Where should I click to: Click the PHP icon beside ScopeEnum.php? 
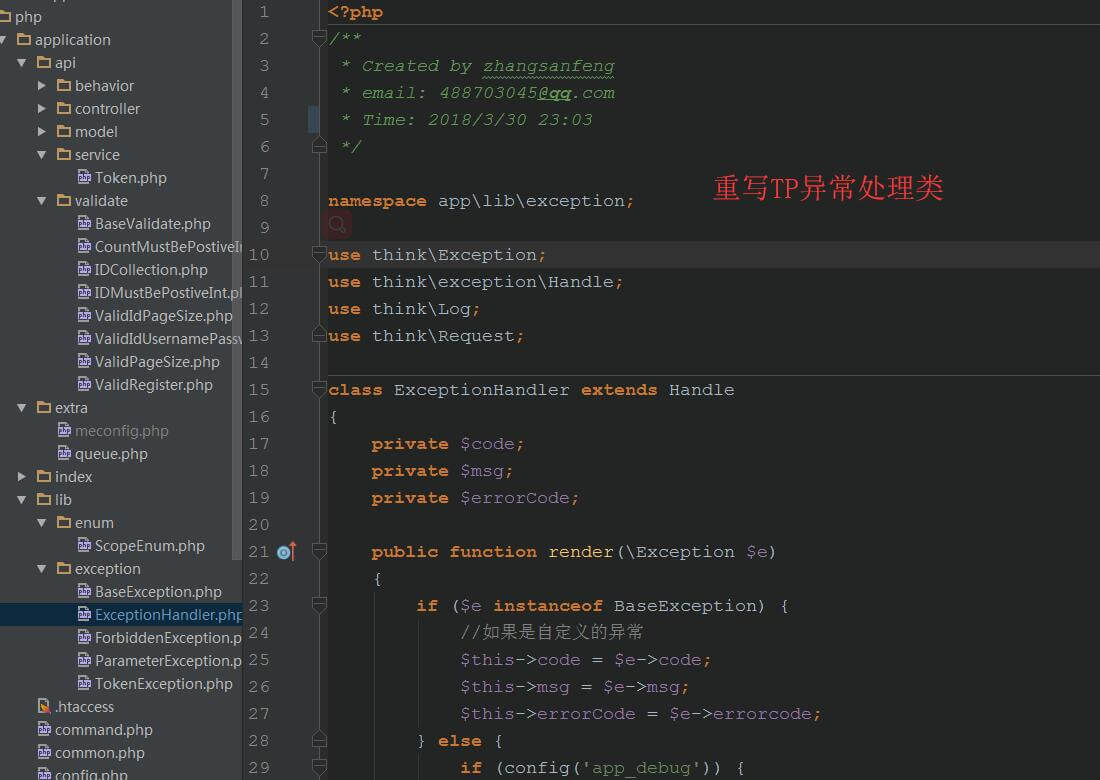(84, 546)
